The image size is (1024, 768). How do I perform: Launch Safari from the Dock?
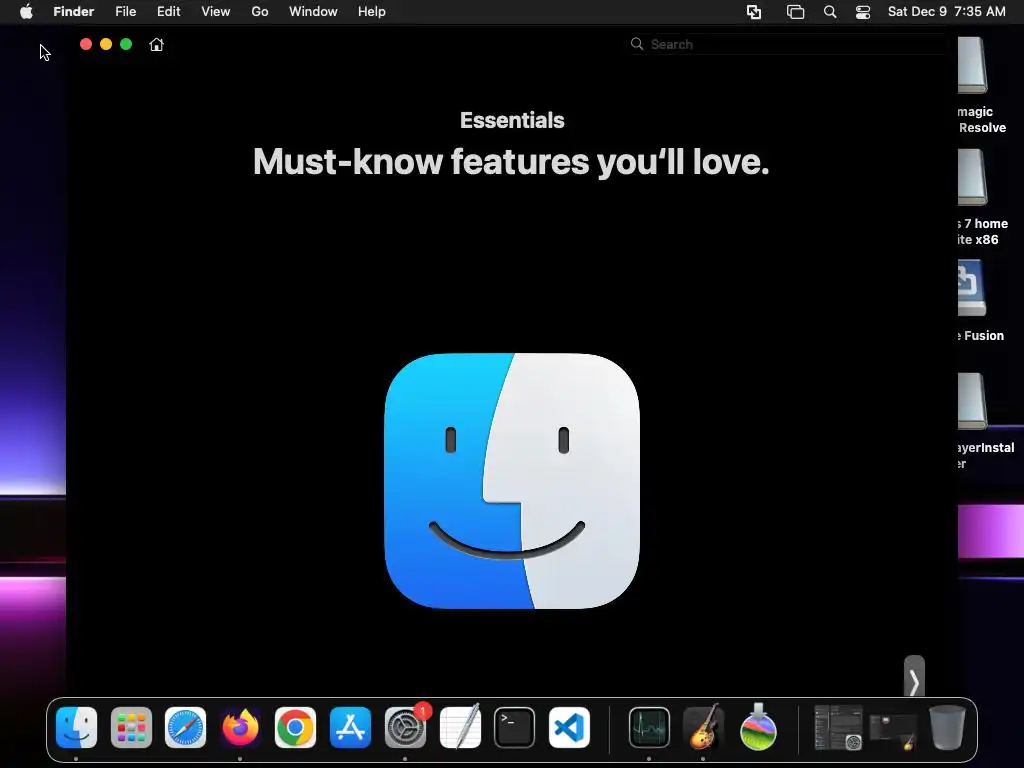[x=185, y=728]
